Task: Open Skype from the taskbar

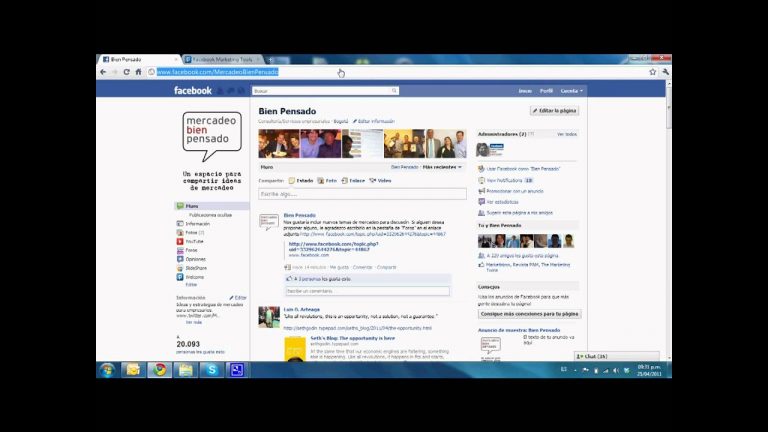Action: tap(212, 370)
